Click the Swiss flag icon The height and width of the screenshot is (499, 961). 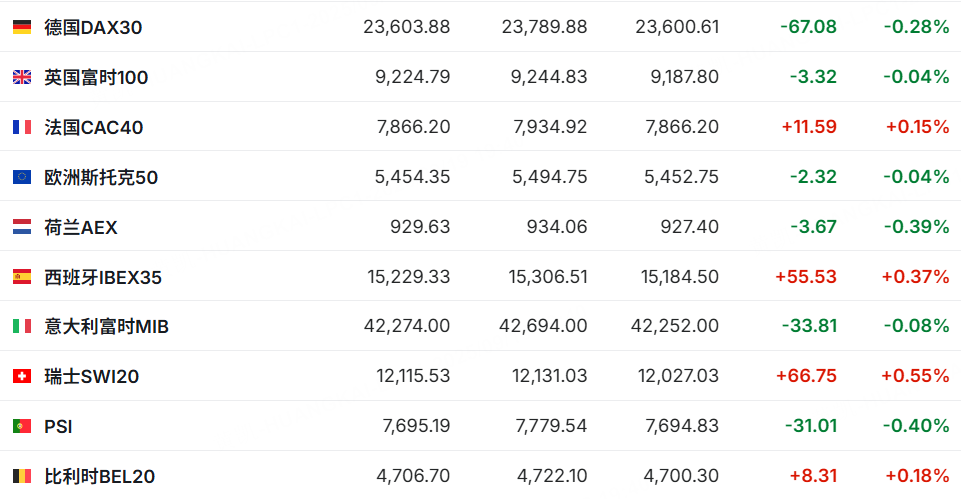(22, 376)
